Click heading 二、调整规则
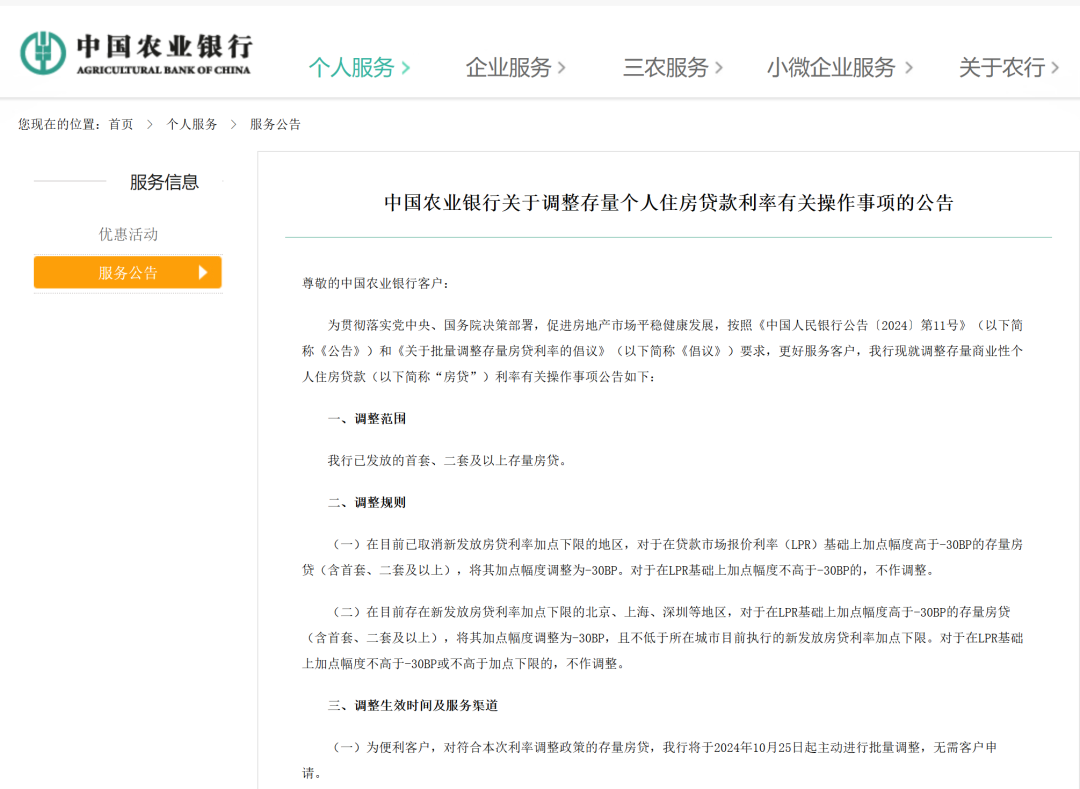1080x789 pixels. pyautogui.click(x=366, y=503)
